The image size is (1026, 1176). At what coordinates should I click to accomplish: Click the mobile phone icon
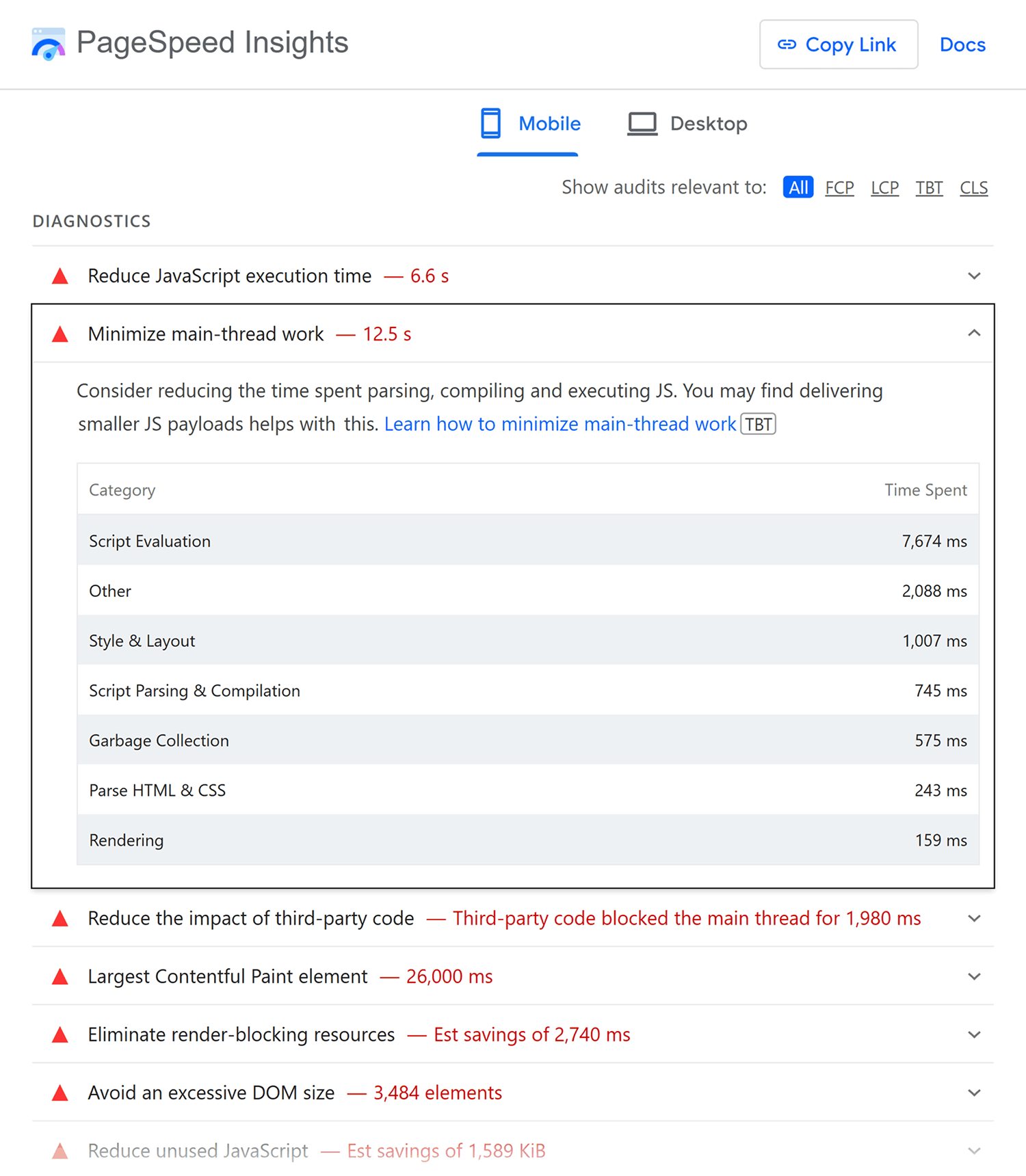coord(490,123)
